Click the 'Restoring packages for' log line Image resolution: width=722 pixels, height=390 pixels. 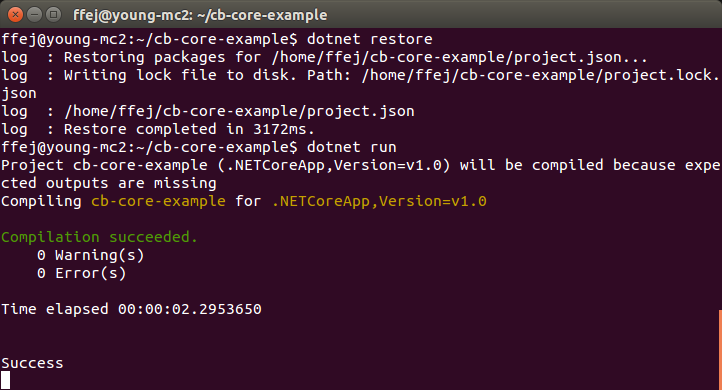[324, 57]
